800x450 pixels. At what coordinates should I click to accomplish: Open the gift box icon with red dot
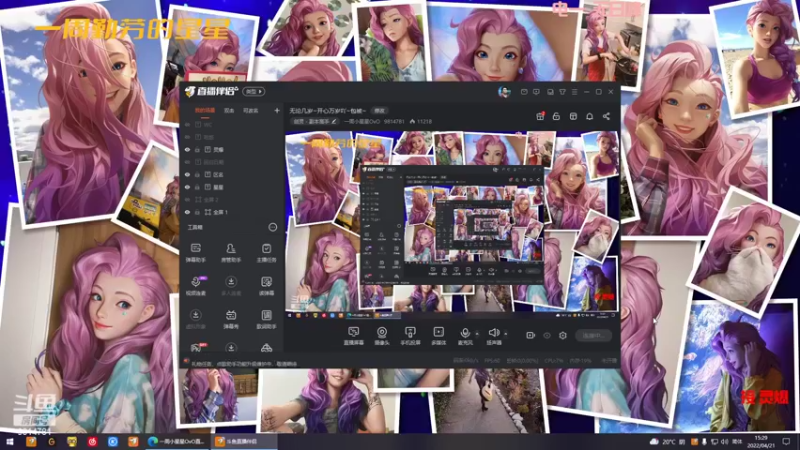click(x=540, y=116)
